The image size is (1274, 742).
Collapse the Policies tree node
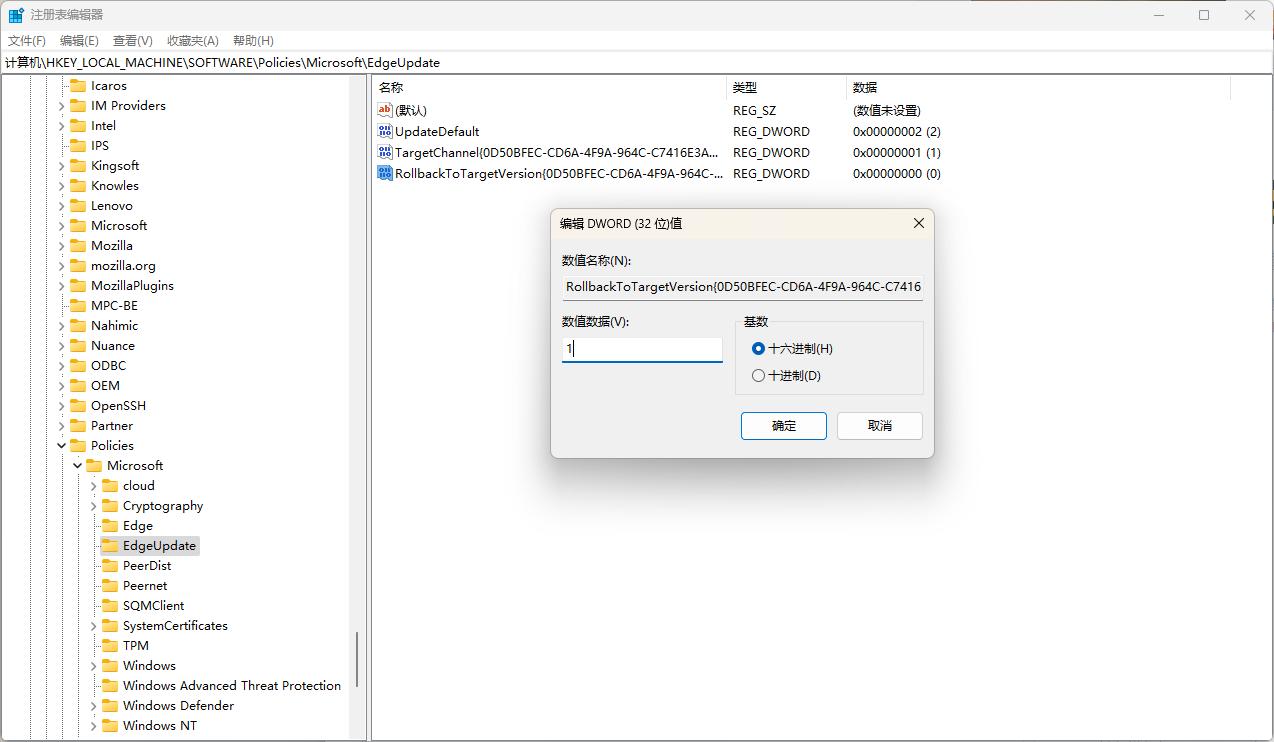coord(61,445)
